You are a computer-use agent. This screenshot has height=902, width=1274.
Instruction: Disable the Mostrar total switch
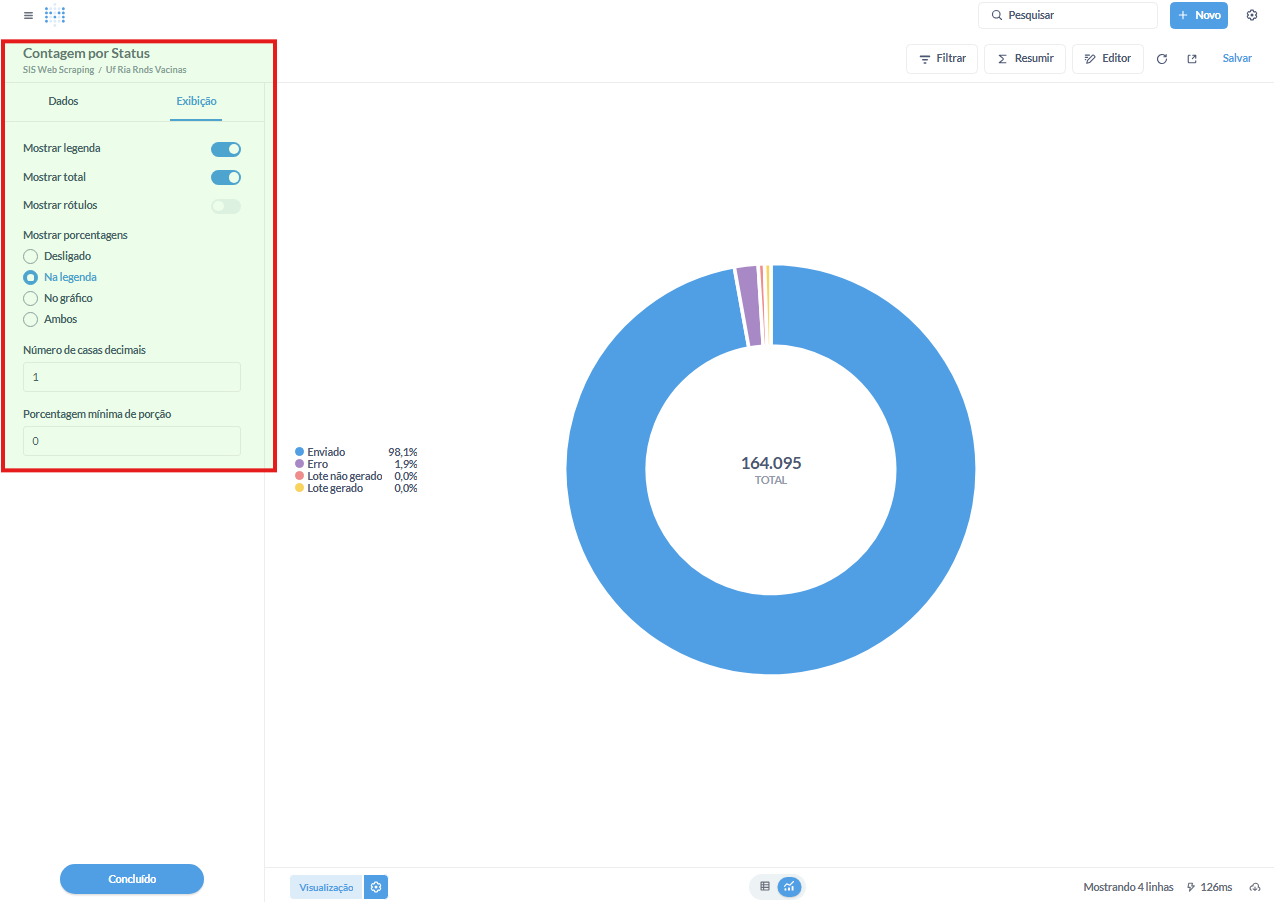226,178
